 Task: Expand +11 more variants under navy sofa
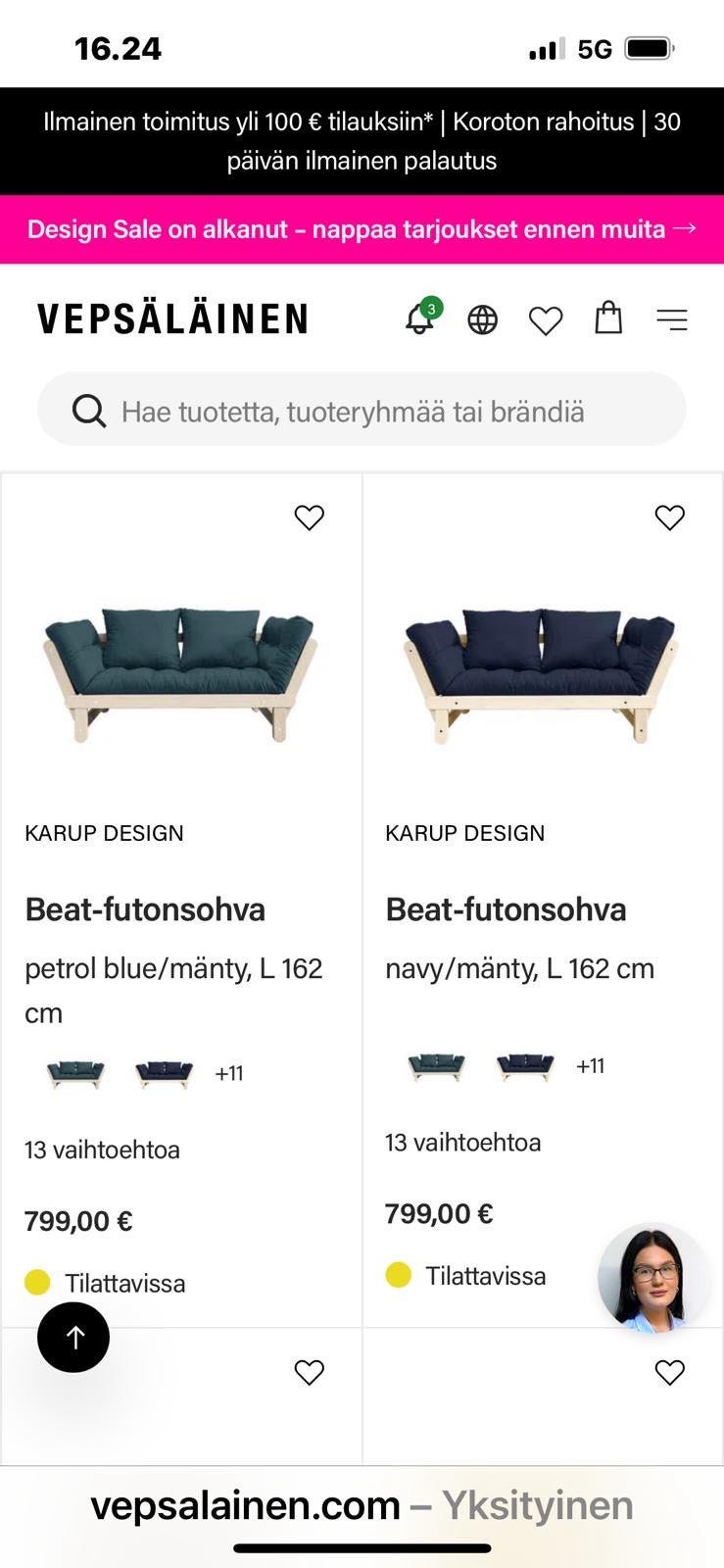click(591, 1065)
